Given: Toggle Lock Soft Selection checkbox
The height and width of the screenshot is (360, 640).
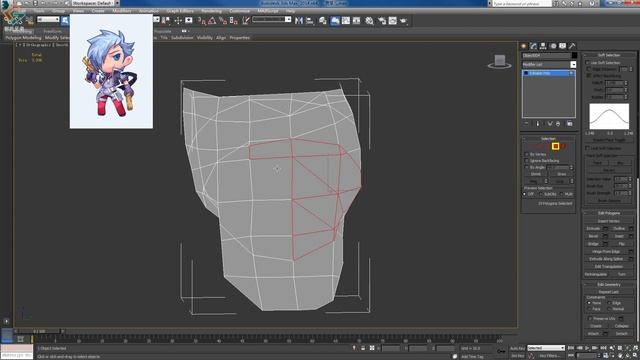Looking at the screenshot, I should tap(588, 148).
